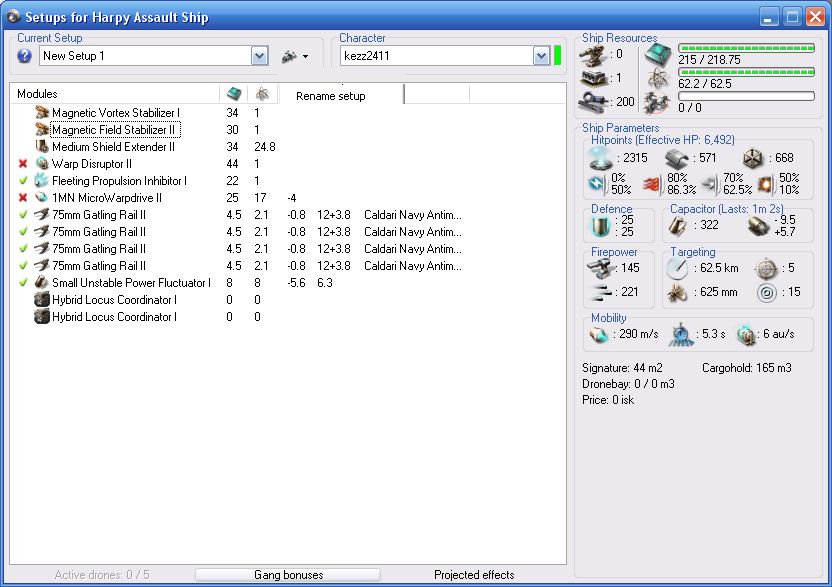Click the blue help question mark icon
The height and width of the screenshot is (587, 832).
tap(24, 56)
